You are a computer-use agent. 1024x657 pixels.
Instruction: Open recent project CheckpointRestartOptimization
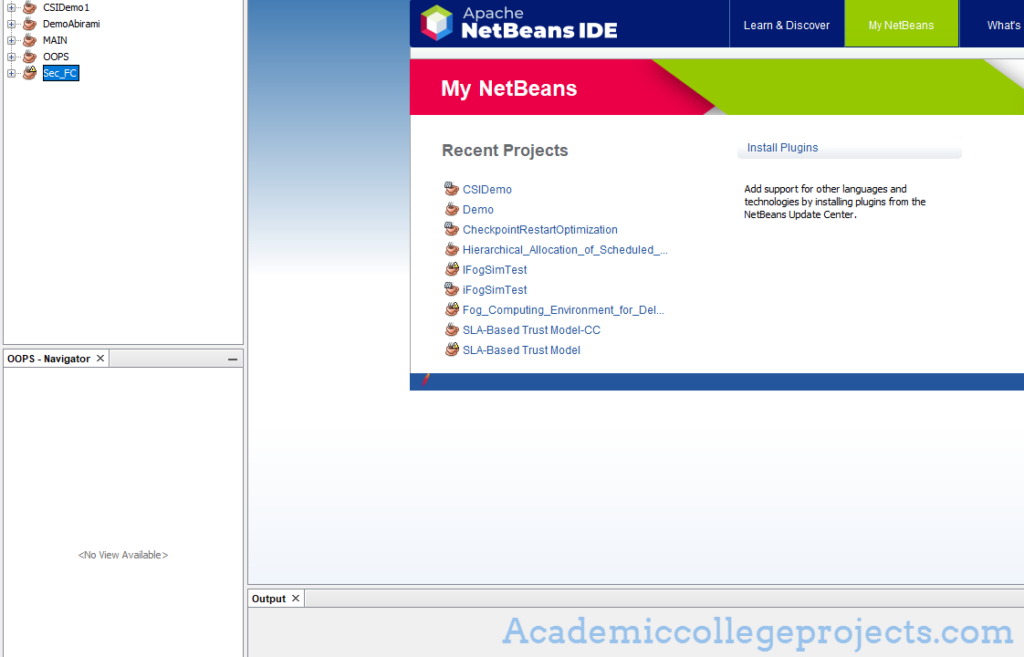point(540,230)
